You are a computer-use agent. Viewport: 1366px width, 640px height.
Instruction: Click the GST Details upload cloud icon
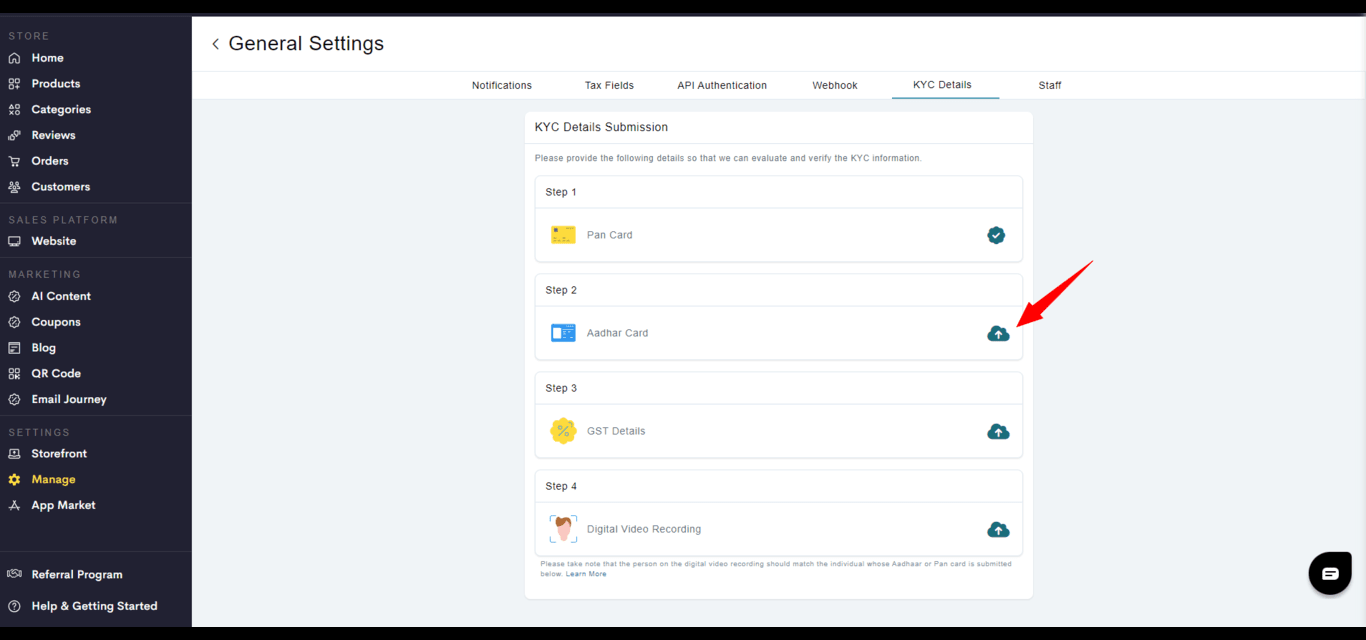click(x=998, y=431)
